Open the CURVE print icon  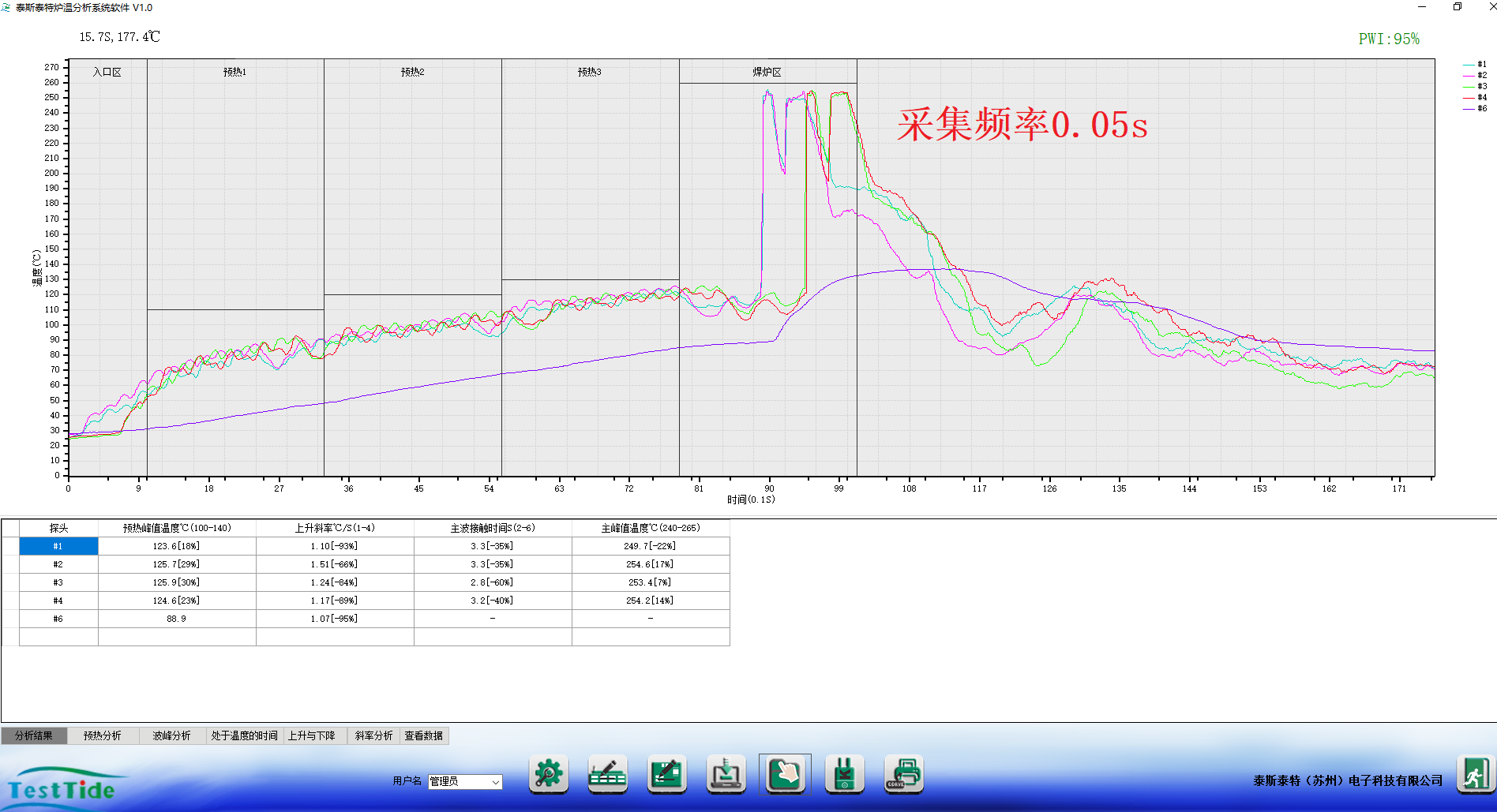[x=903, y=774]
